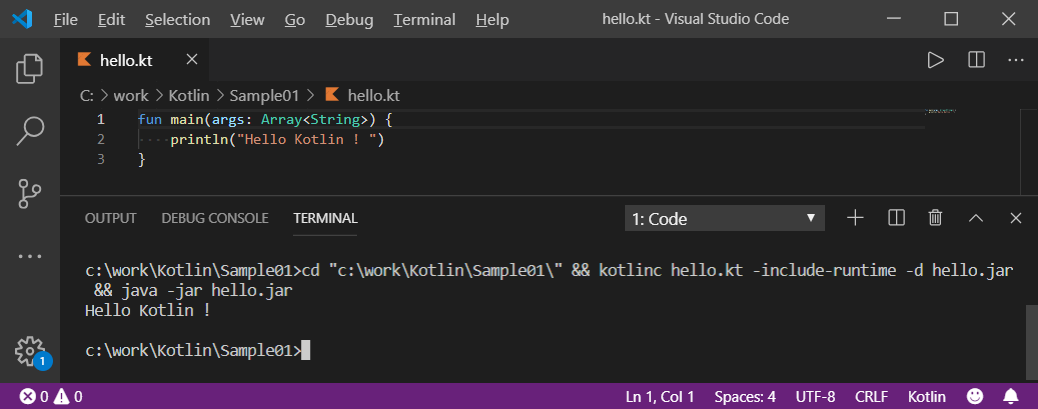Image resolution: width=1038 pixels, height=409 pixels.
Task: Select the hello.kt editor tab
Action: [133, 60]
